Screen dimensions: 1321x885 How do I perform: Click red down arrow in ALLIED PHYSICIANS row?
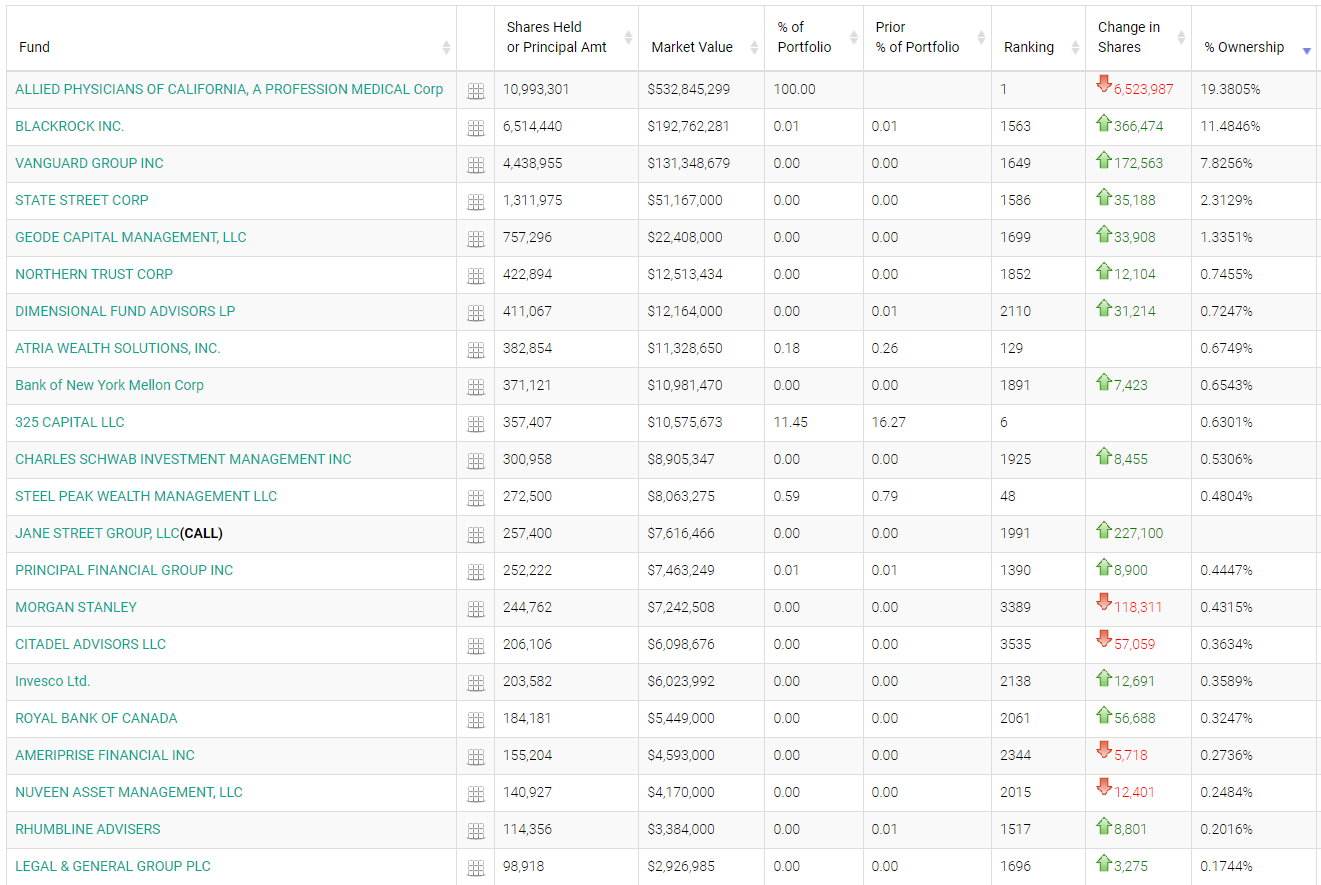[1104, 85]
